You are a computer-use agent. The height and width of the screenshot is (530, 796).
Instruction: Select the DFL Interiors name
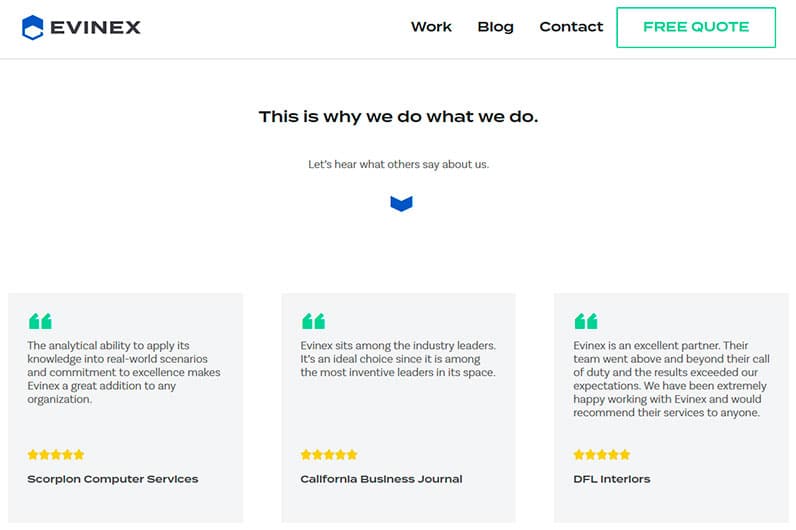click(x=612, y=479)
